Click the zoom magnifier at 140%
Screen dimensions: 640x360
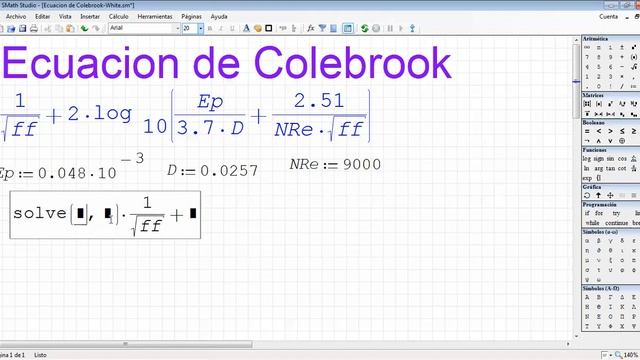[619, 355]
